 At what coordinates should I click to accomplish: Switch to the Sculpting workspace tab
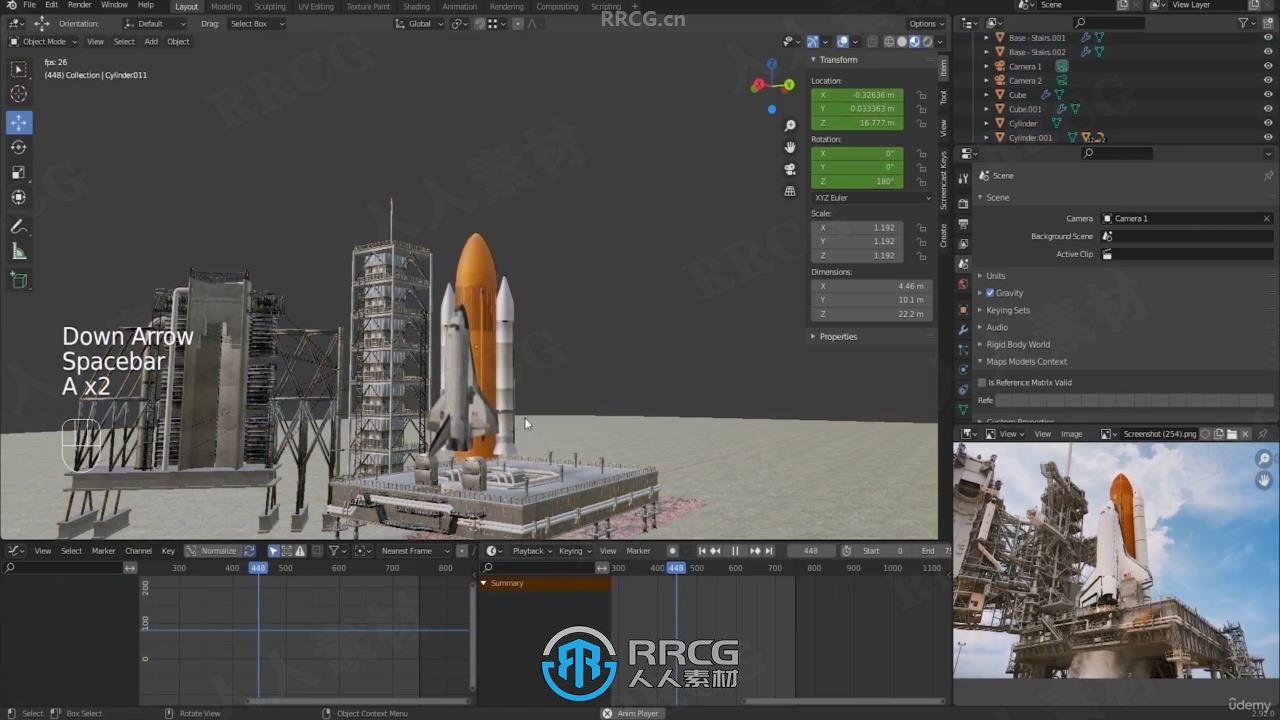[x=270, y=6]
